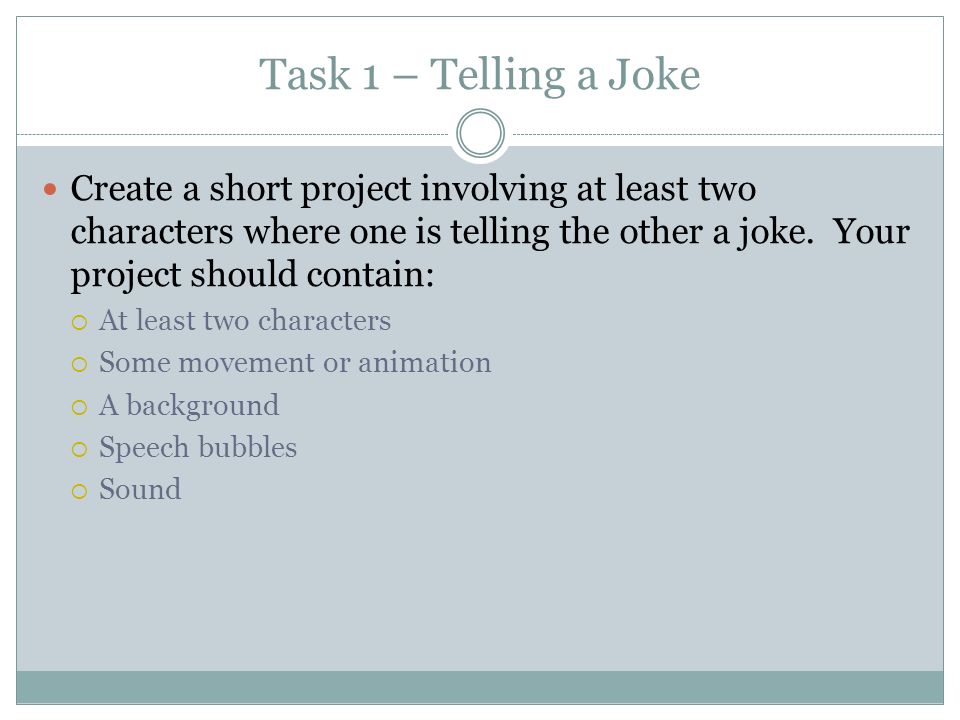The width and height of the screenshot is (960, 720).
Task: Select the ring bullet next to 'Some movement or animation'
Action: tap(80, 365)
